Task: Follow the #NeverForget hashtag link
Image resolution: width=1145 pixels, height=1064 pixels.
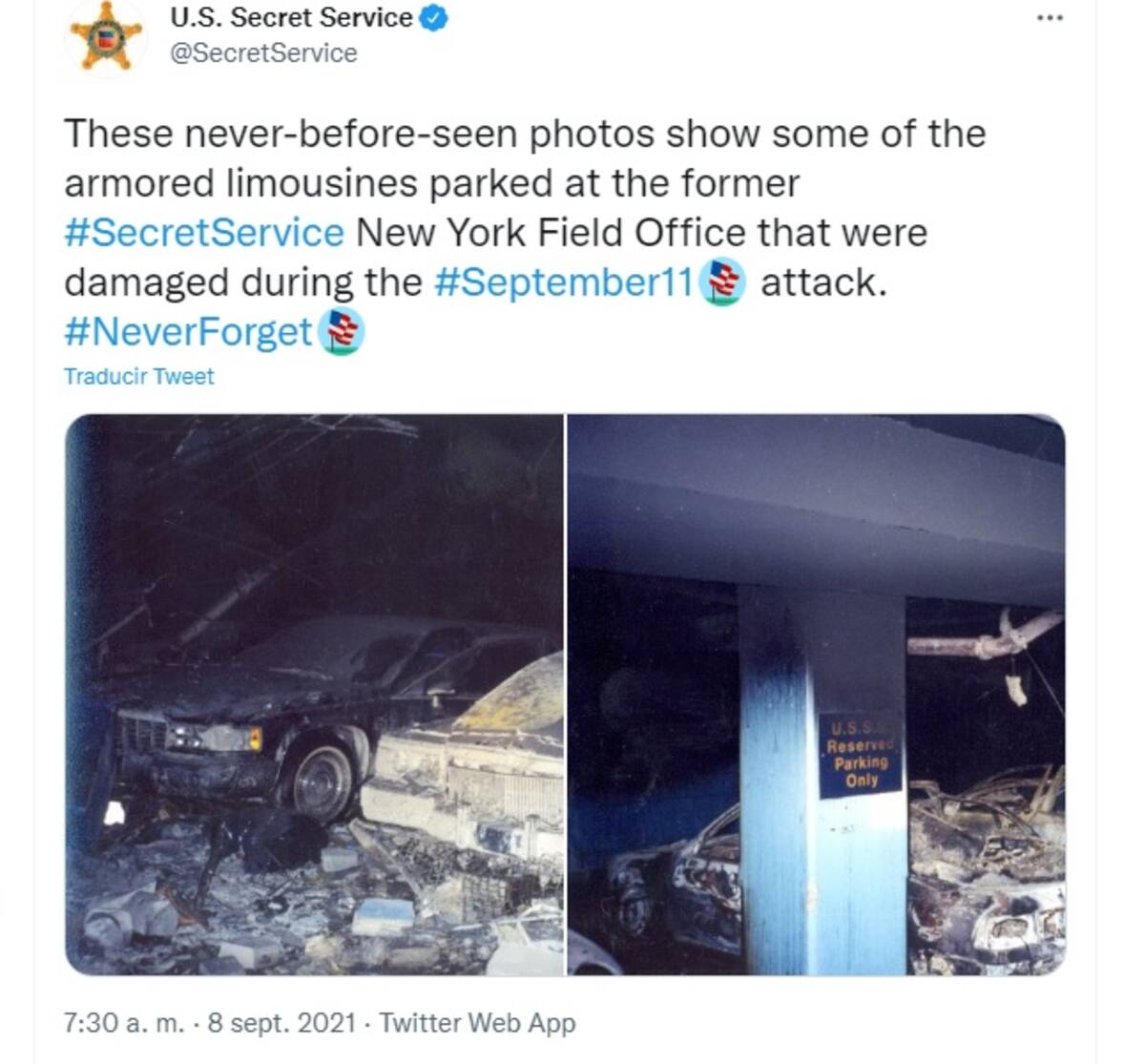Action: (x=188, y=331)
